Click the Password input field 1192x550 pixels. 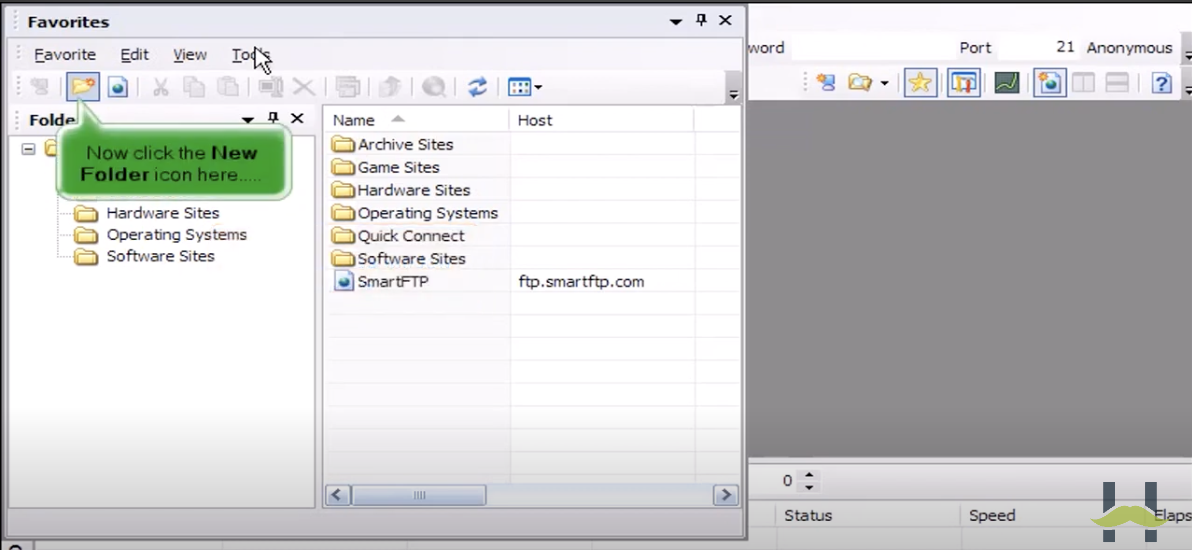(872, 48)
